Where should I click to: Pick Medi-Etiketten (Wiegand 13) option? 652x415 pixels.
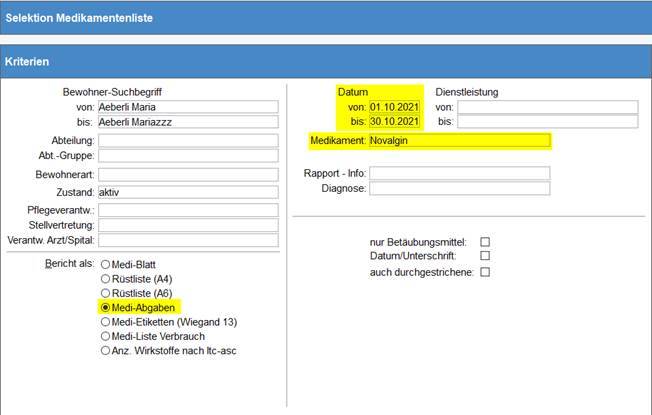(105, 322)
